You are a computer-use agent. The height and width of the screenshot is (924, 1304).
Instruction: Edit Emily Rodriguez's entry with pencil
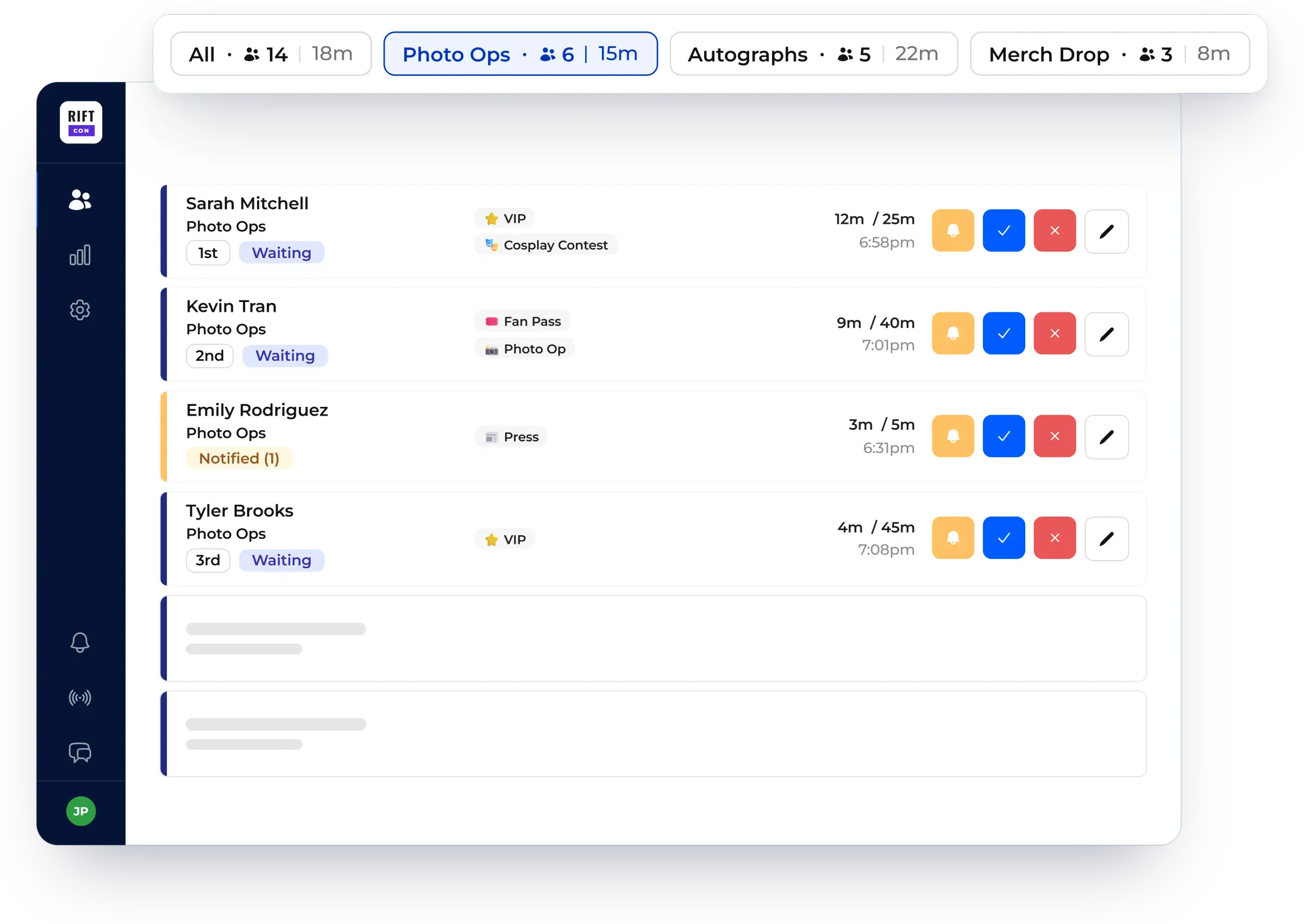[x=1106, y=436]
